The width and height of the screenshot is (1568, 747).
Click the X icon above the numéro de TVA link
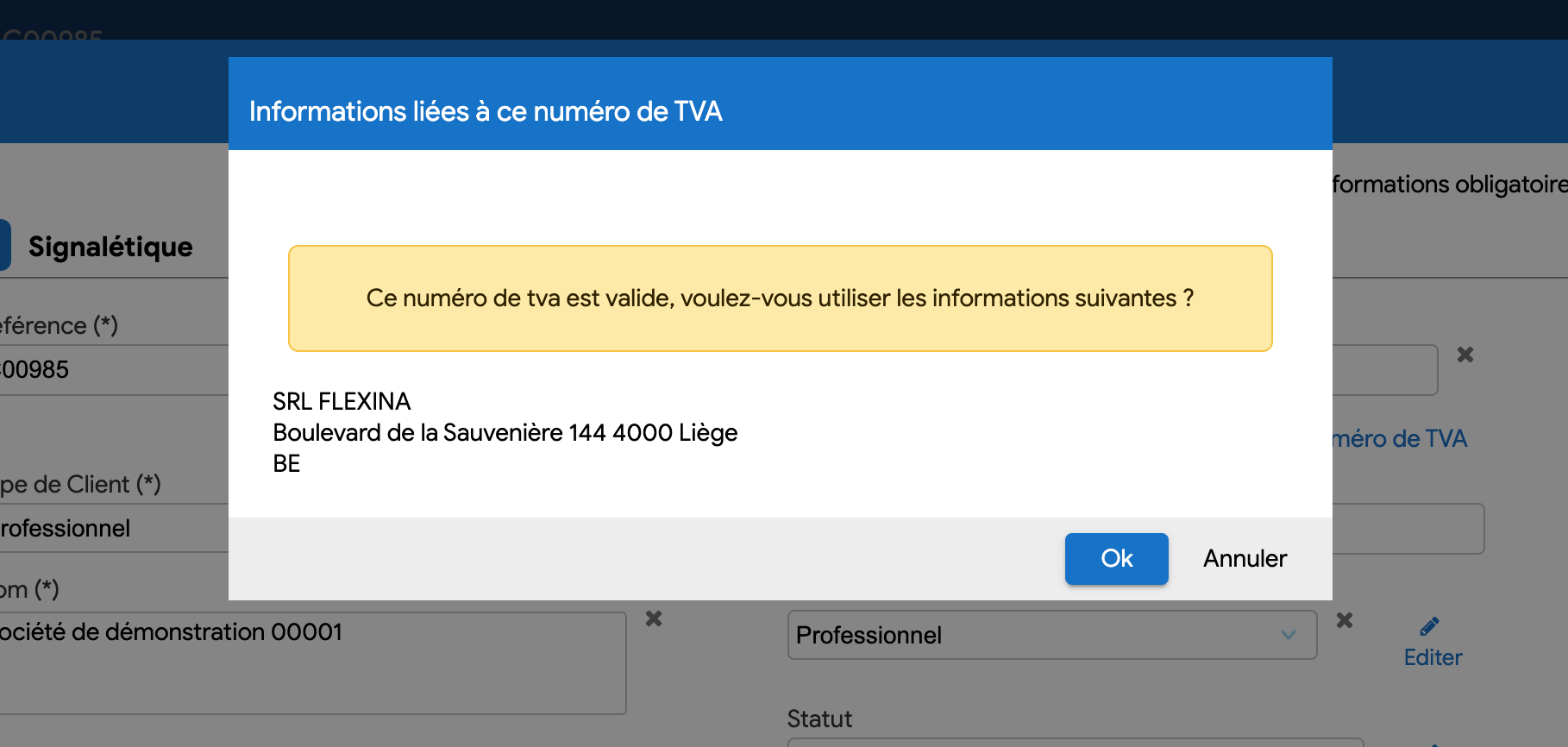(x=1465, y=355)
